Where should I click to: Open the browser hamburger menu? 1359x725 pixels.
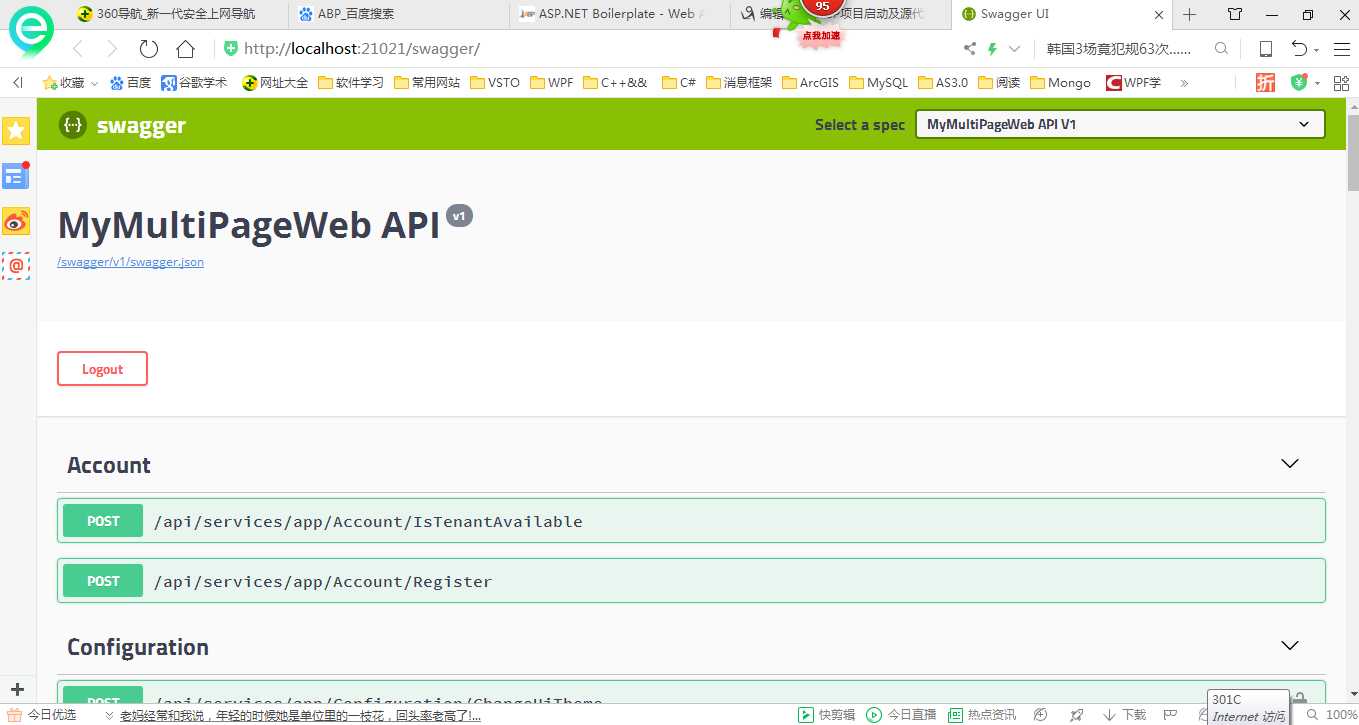pos(1342,48)
